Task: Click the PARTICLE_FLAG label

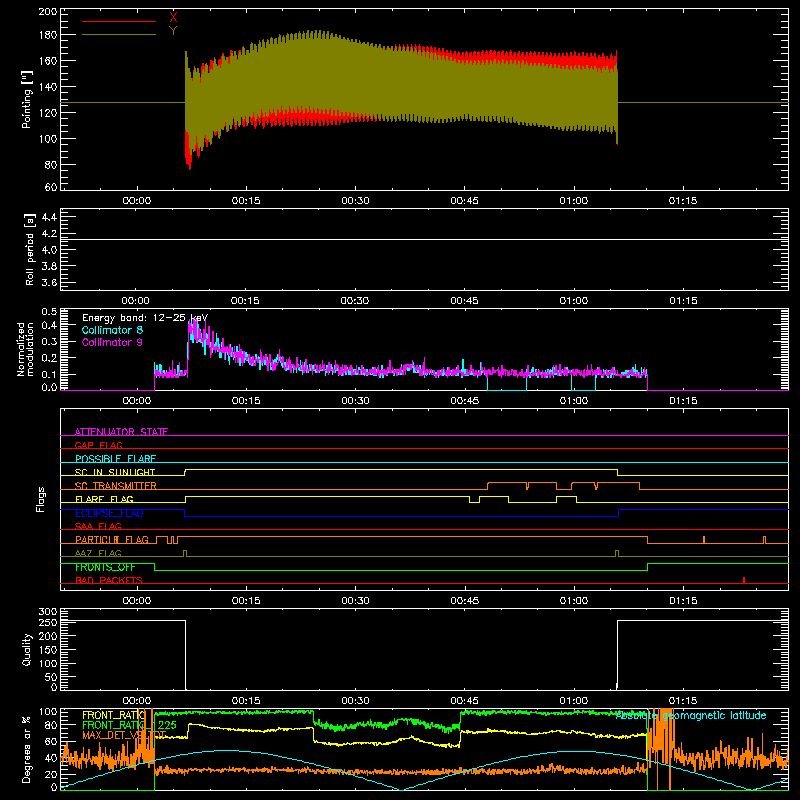Action: pos(112,539)
